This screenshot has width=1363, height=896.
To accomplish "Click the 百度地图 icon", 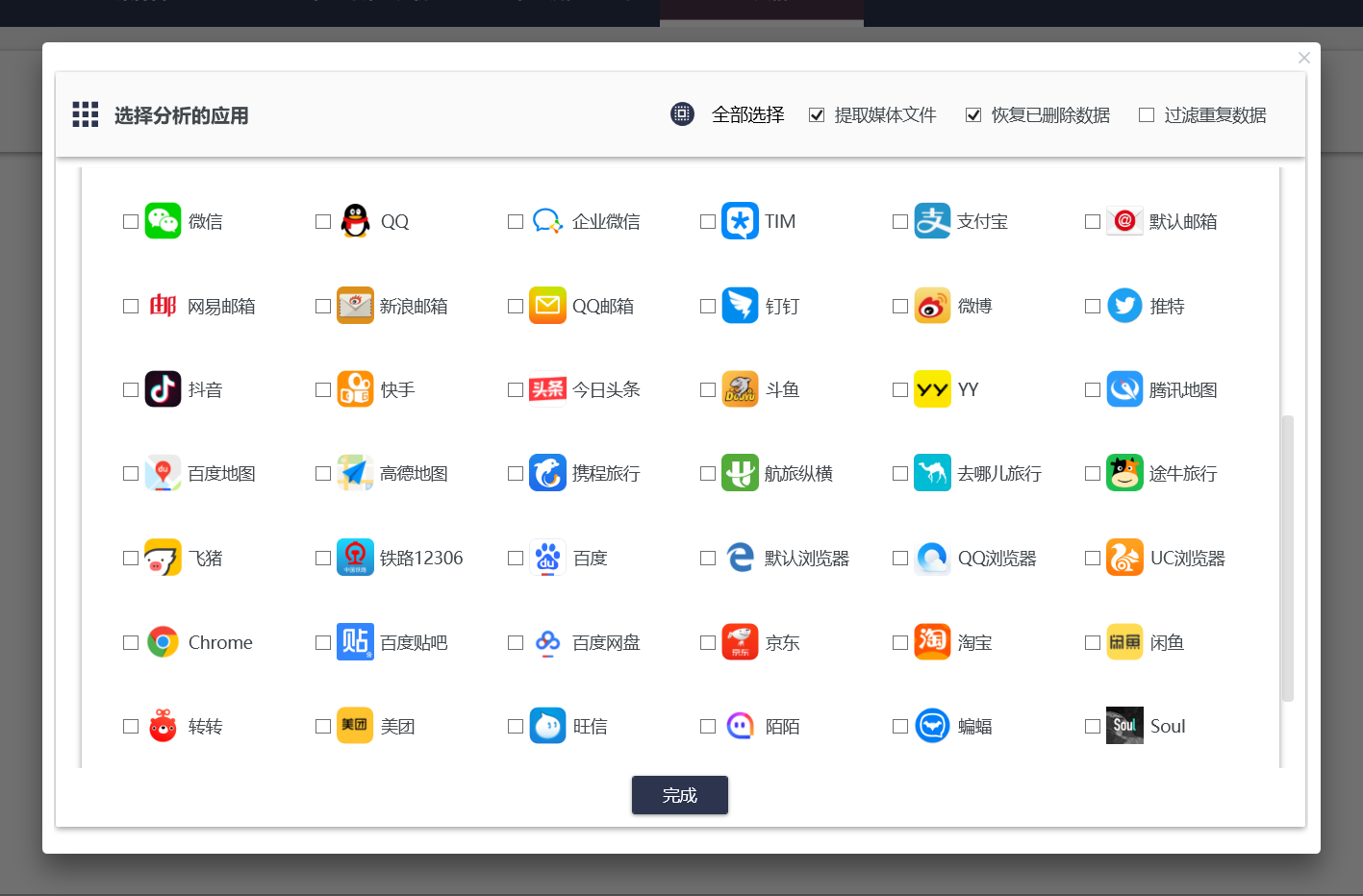I will 163,473.
